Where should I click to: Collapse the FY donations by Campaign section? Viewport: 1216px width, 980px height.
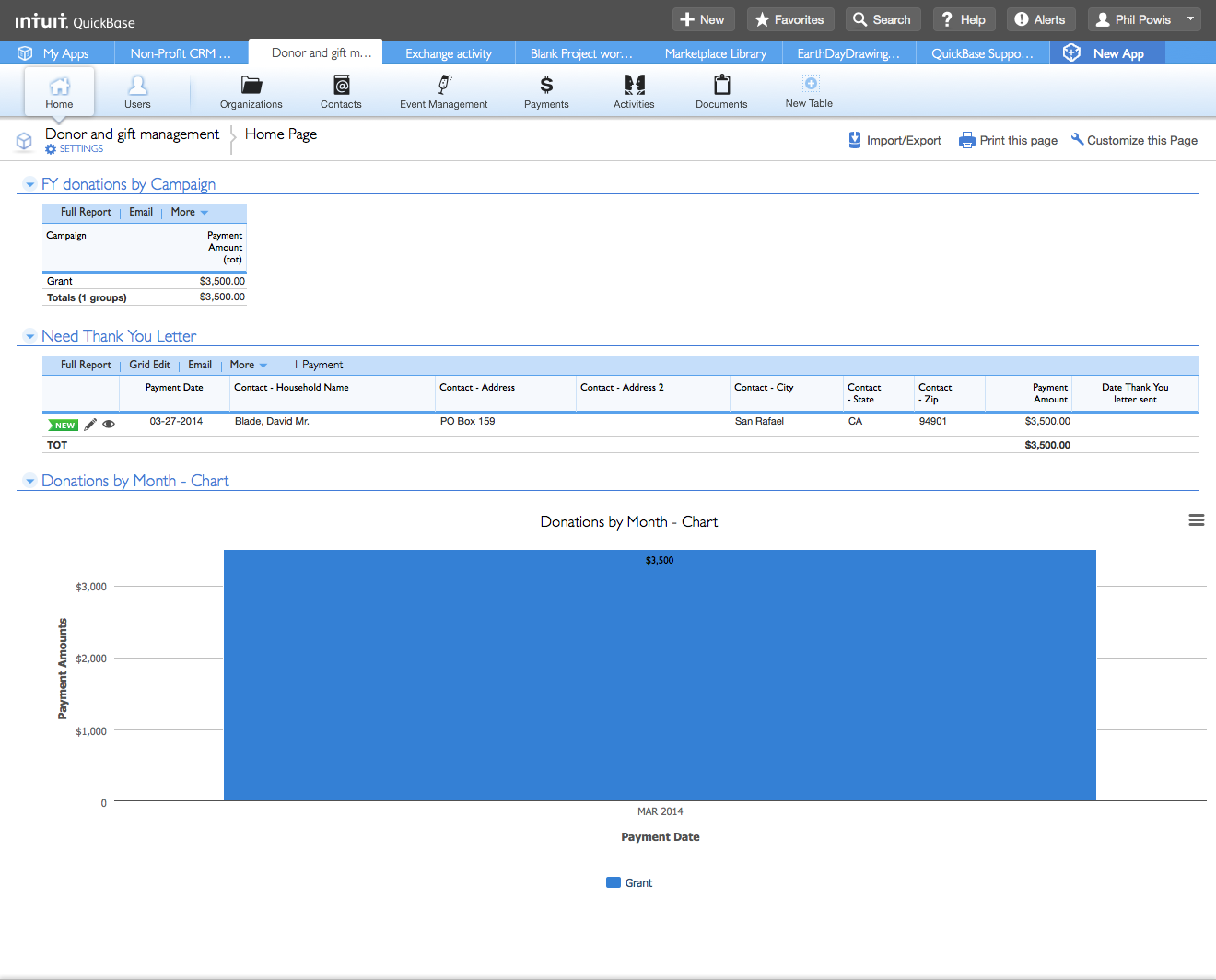(29, 184)
